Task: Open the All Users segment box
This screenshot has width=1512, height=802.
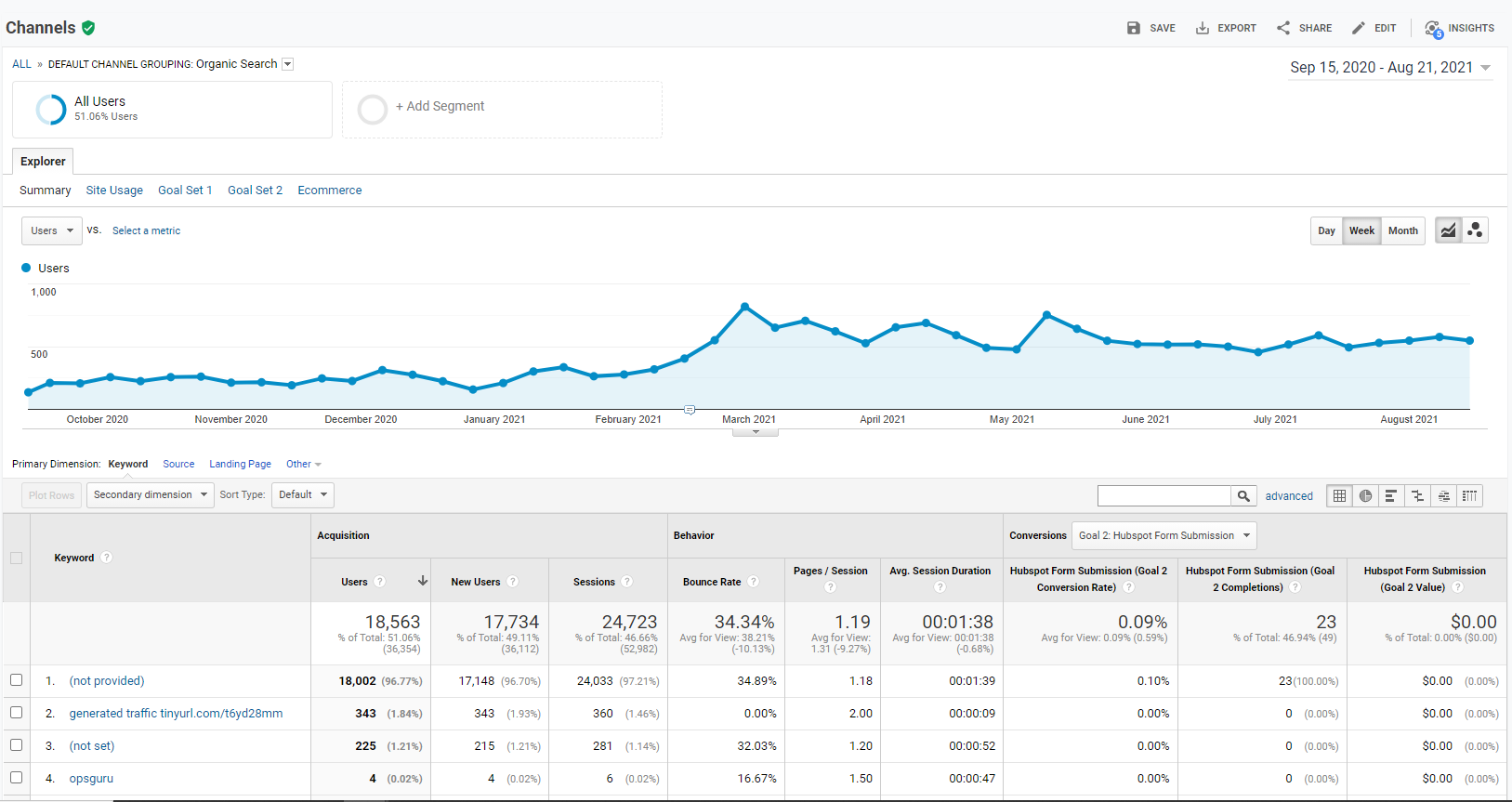Action: coord(172,110)
